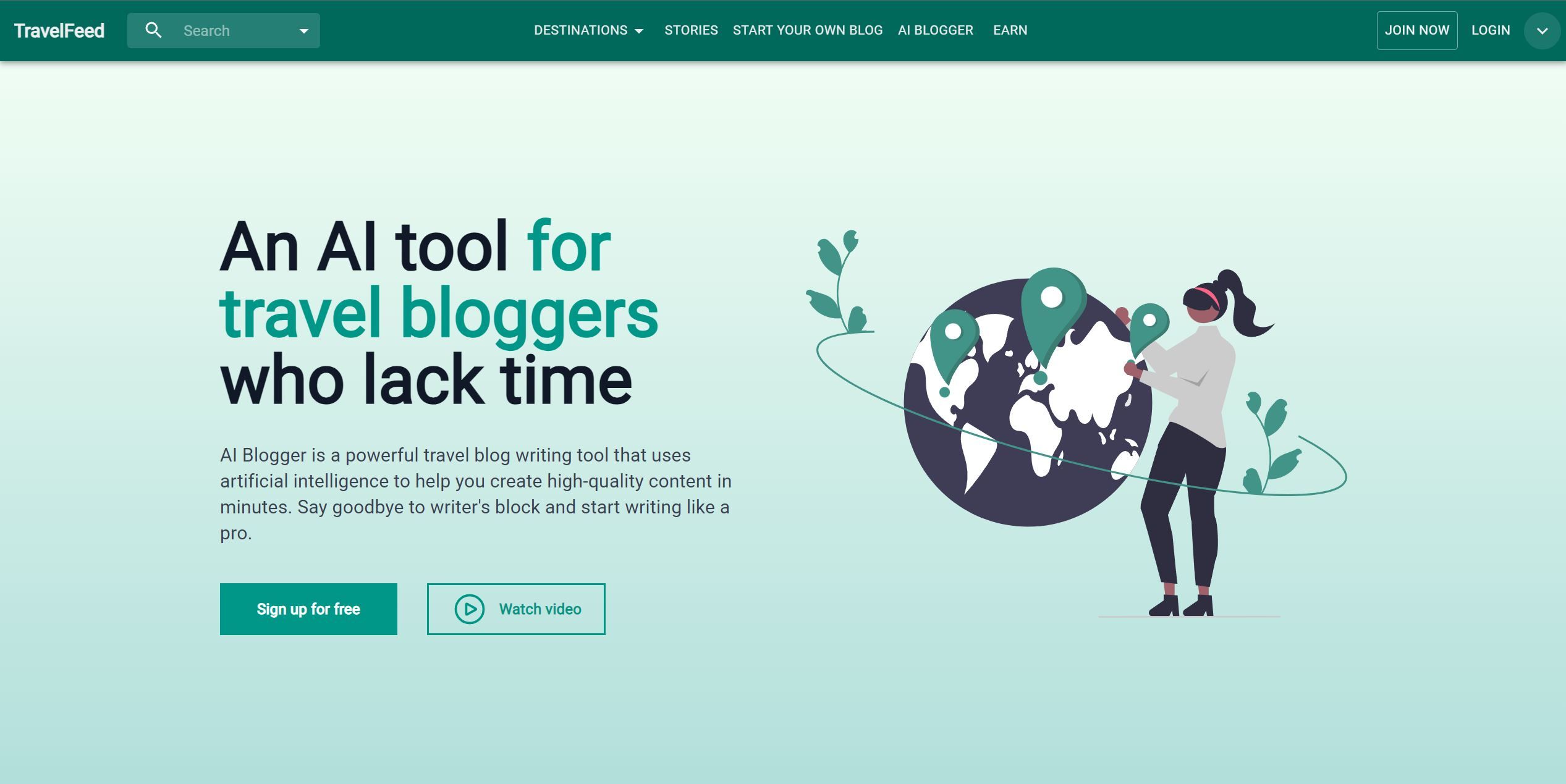Click the search magnifier icon
Image resolution: width=1566 pixels, height=784 pixels.
(153, 30)
